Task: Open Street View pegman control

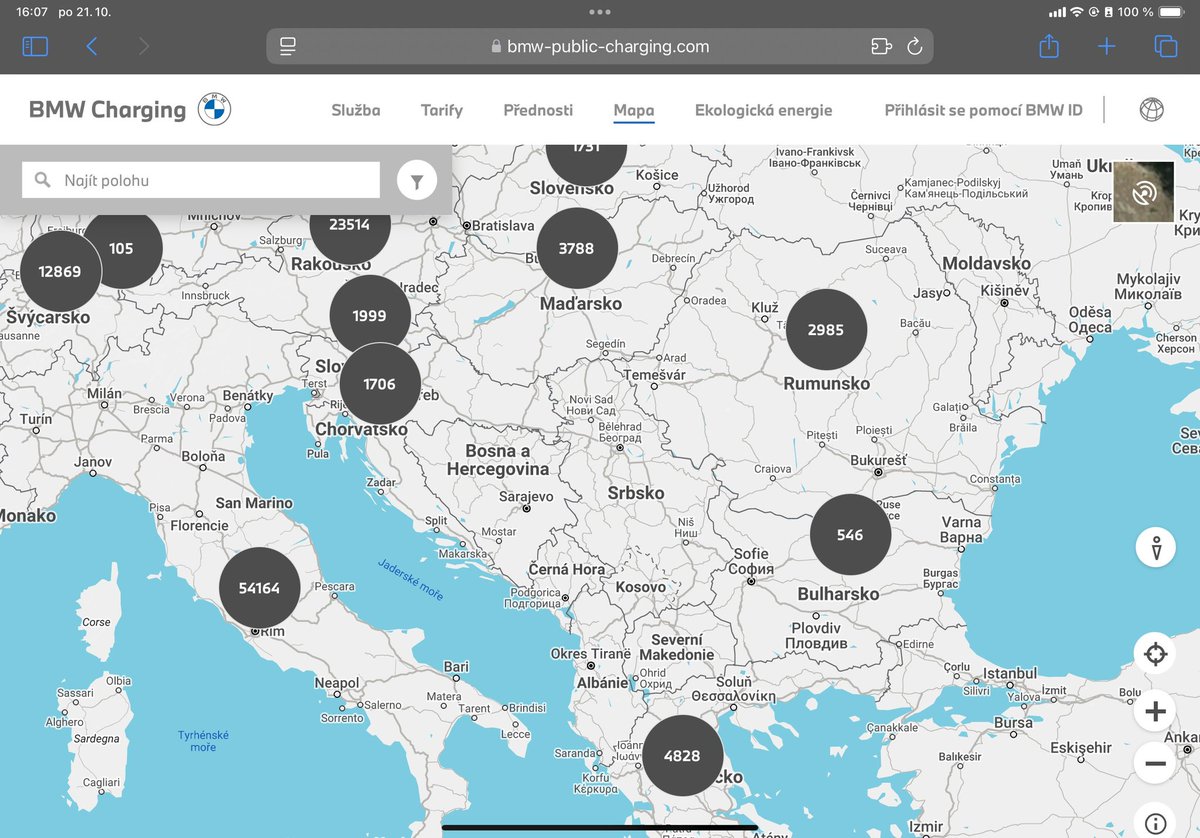Action: 1156,548
